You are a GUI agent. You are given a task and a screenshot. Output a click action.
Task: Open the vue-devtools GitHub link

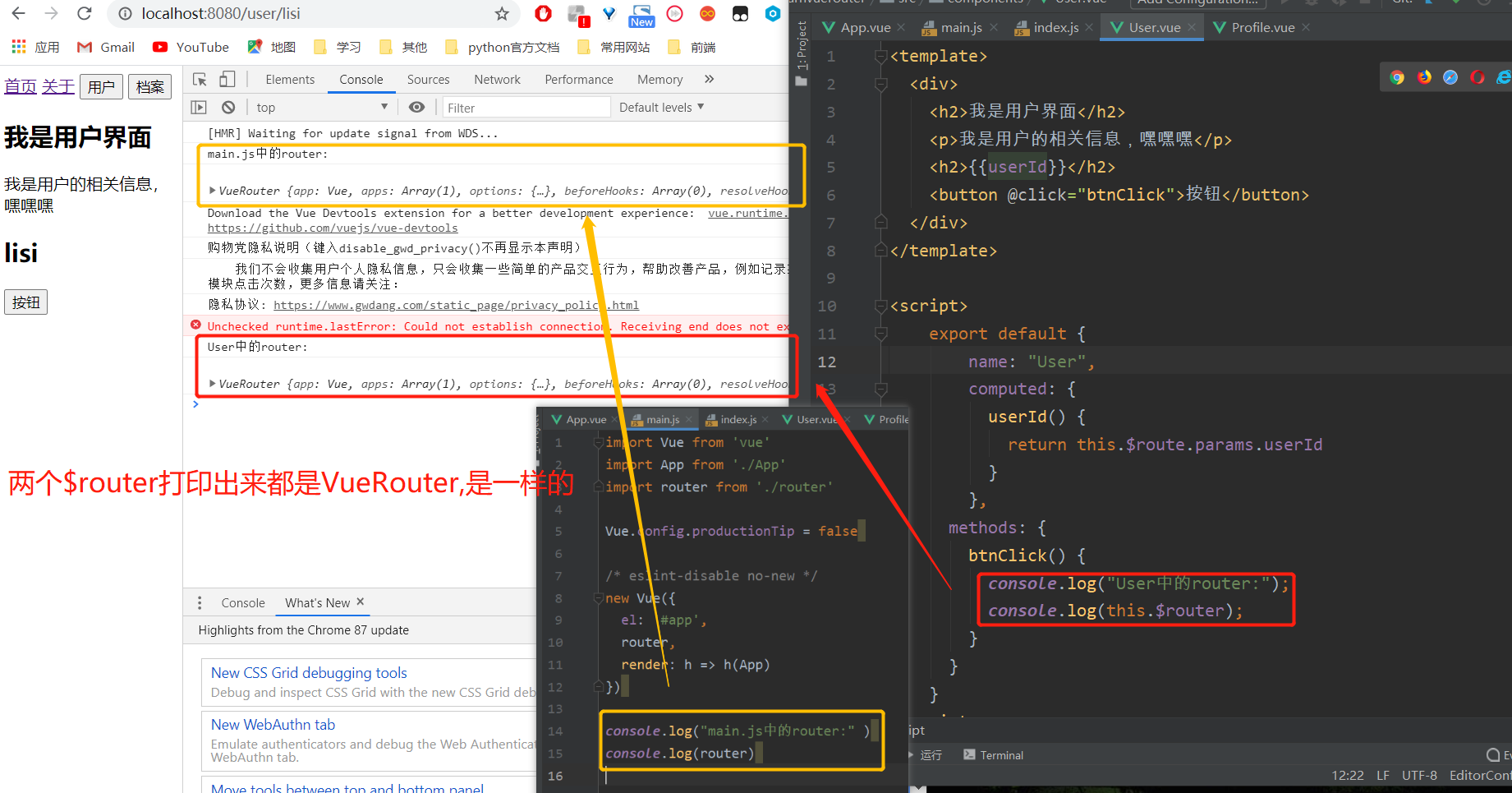tap(333, 228)
